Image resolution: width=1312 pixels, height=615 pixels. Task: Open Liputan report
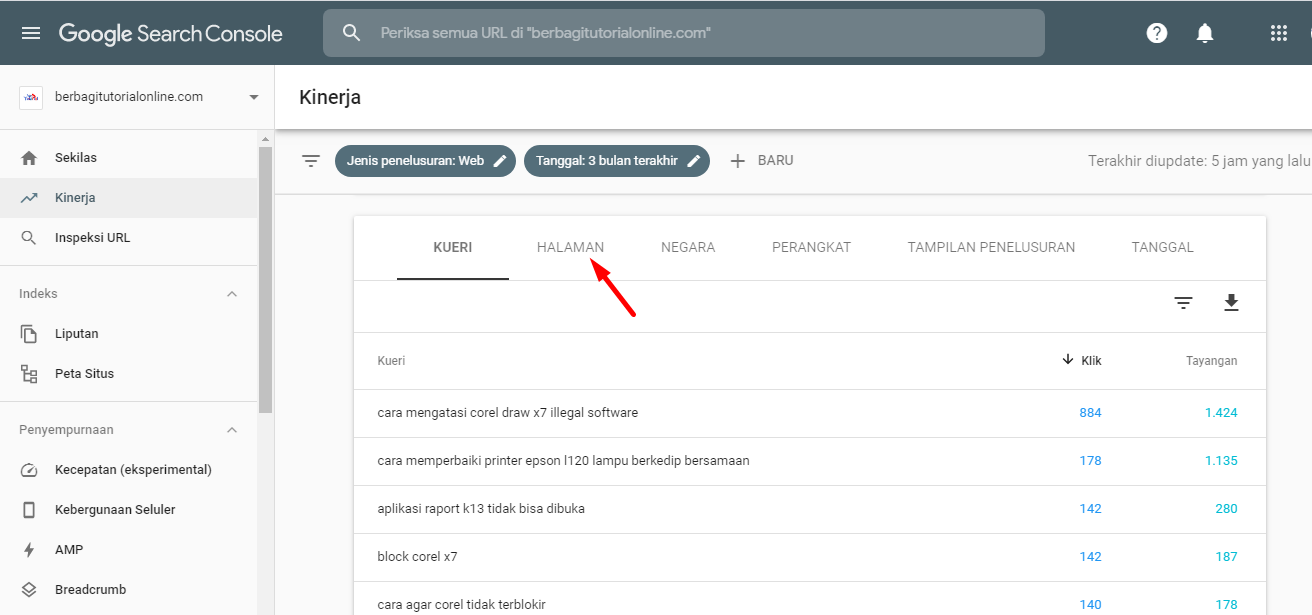(128, 334)
